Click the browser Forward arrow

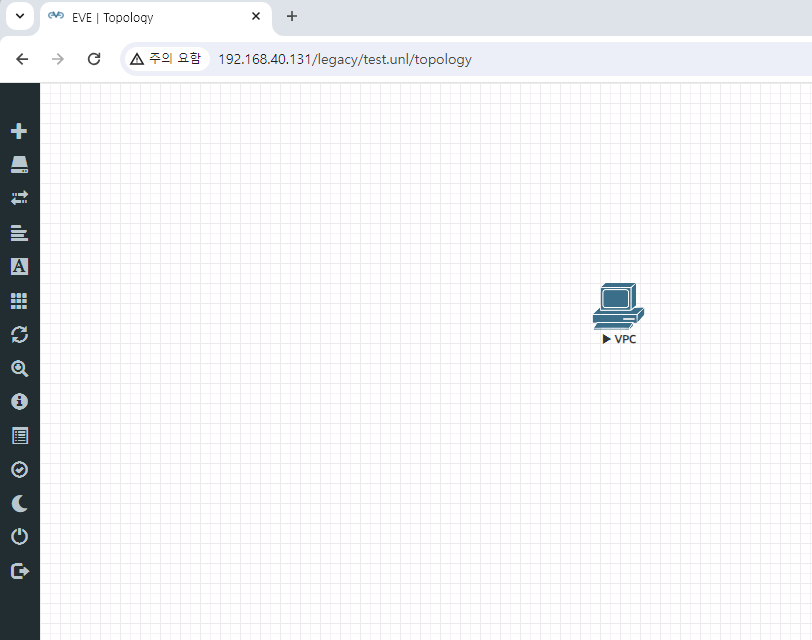click(x=57, y=59)
